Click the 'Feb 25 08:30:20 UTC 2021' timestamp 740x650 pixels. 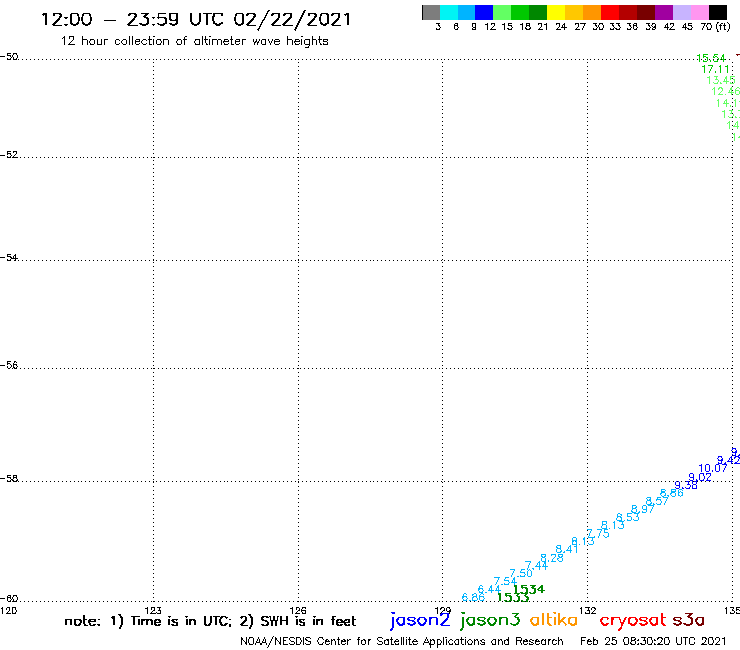tap(653, 641)
